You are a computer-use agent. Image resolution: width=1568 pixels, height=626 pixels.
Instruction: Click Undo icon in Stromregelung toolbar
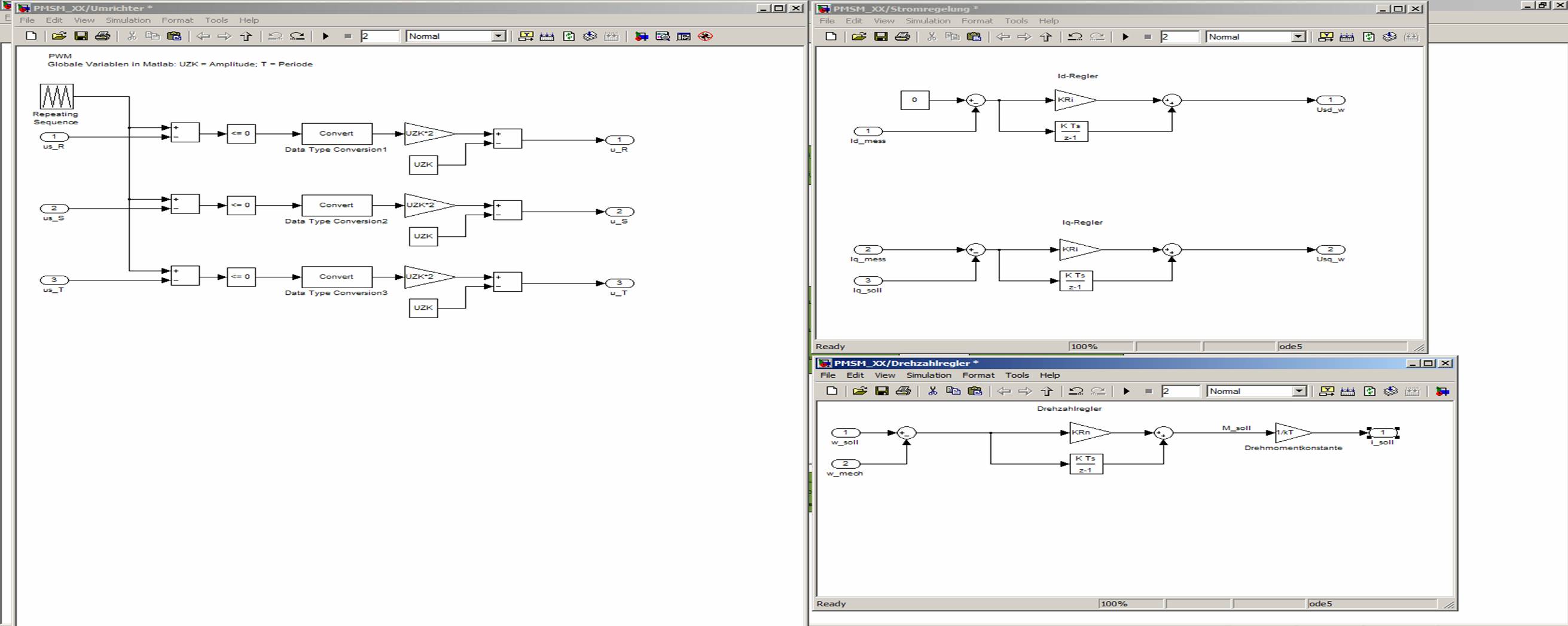(x=1075, y=37)
